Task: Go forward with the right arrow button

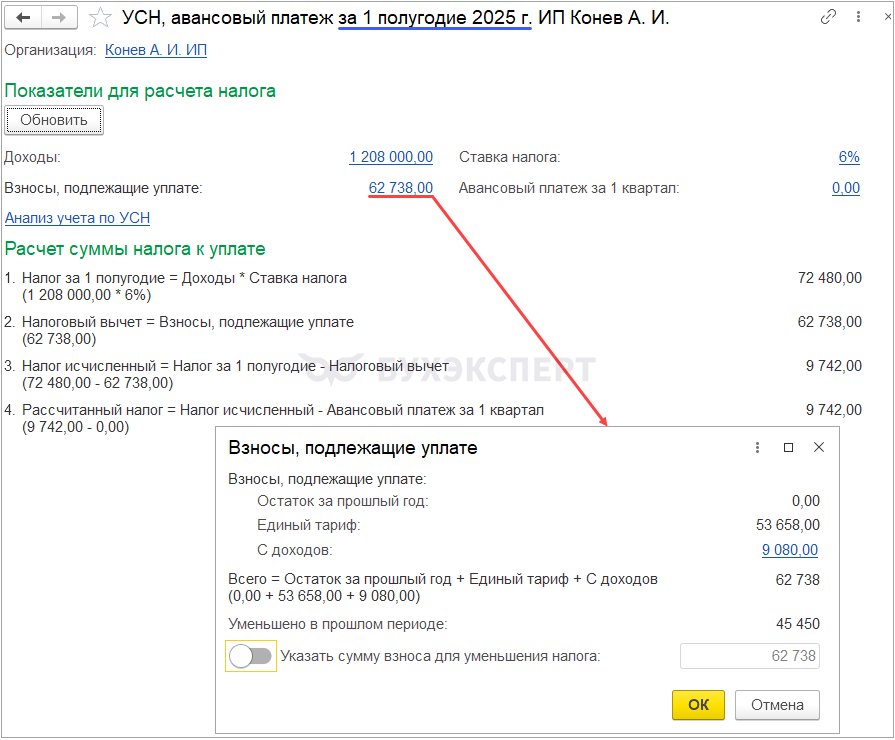Action: [x=59, y=18]
